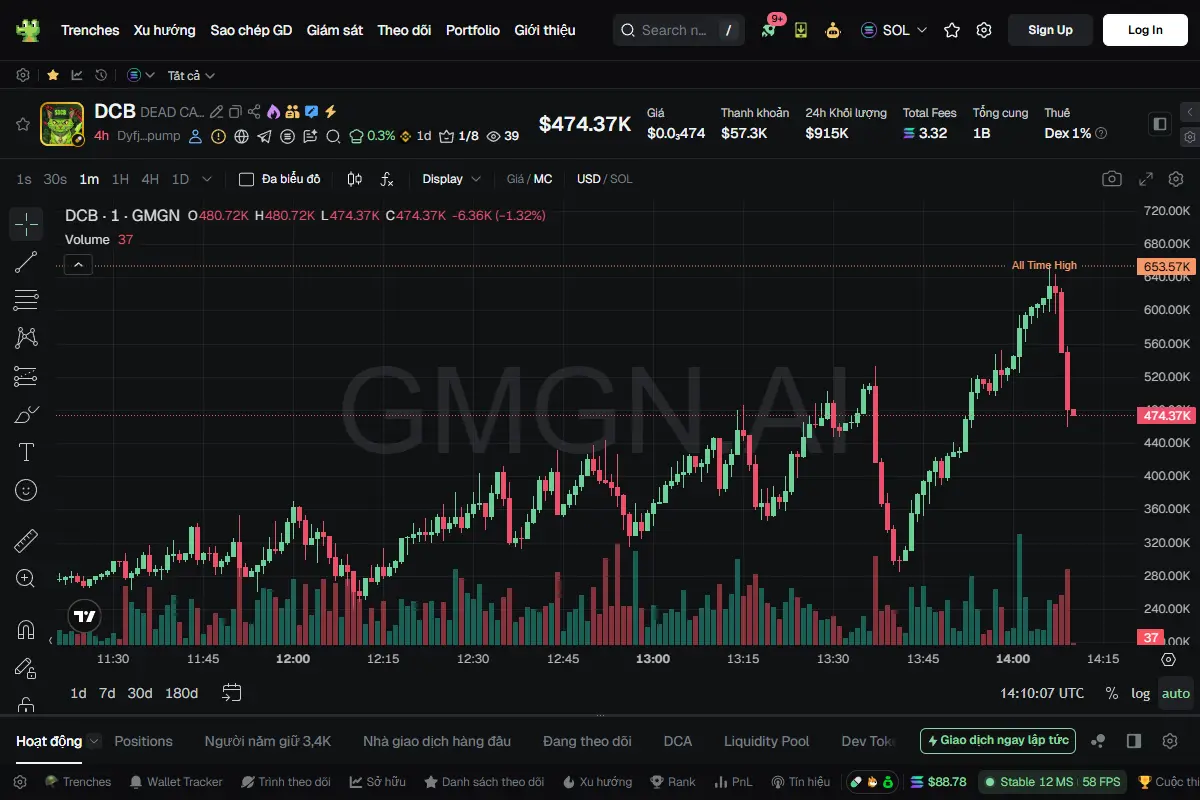Open the Display dropdown
1200x800 pixels.
(452, 179)
